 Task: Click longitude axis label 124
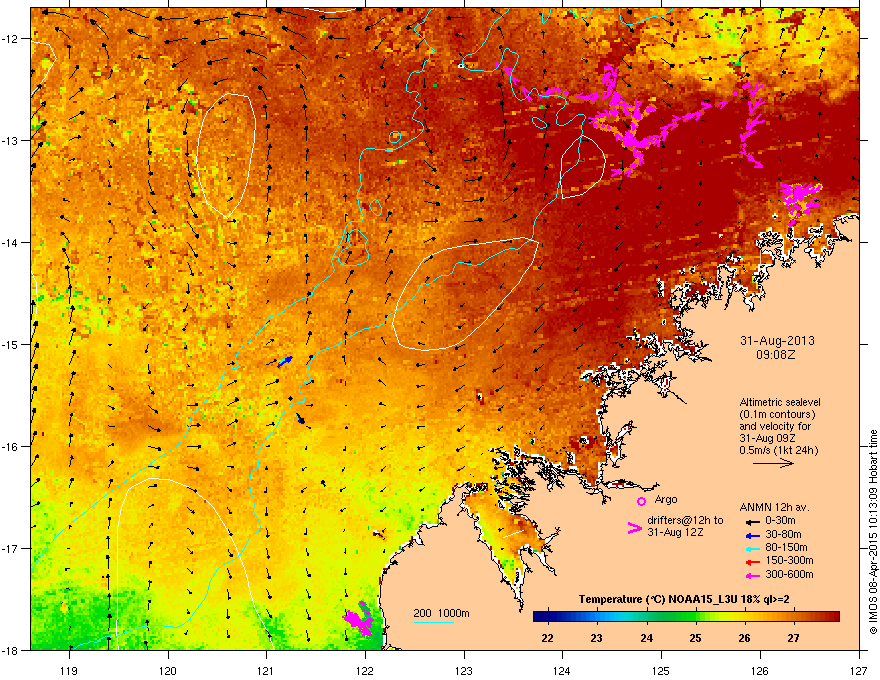coord(562,670)
